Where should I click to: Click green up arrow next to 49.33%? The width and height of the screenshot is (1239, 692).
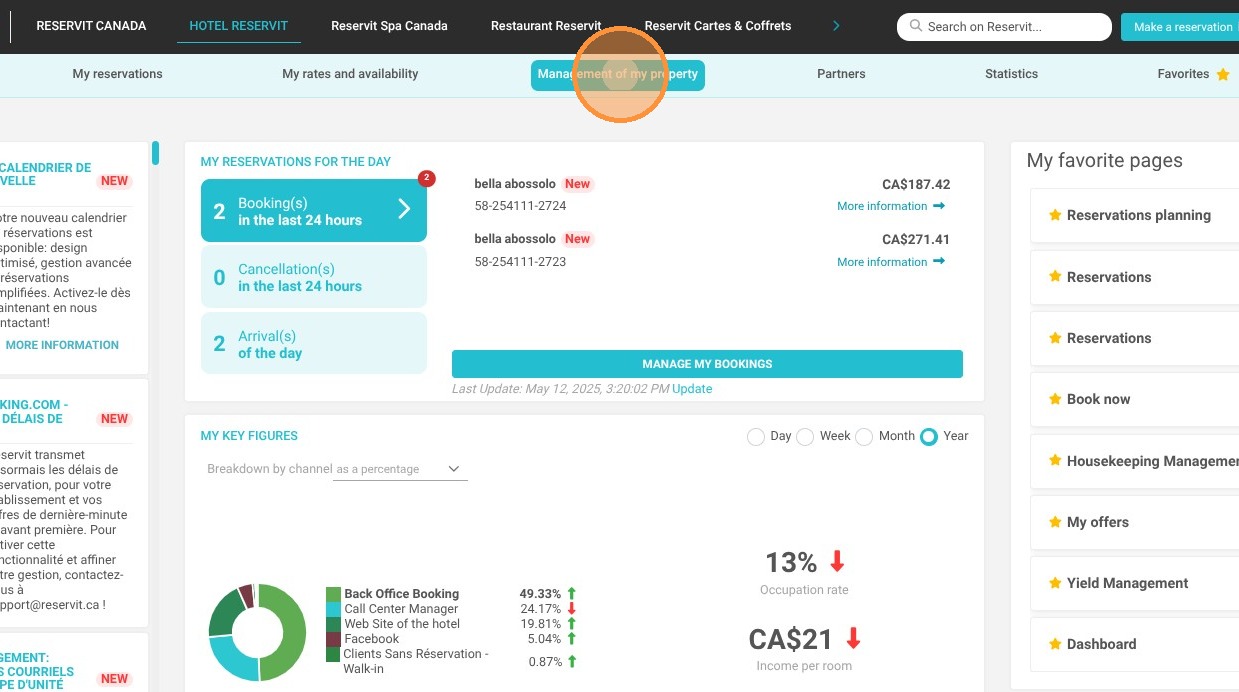tap(572, 594)
